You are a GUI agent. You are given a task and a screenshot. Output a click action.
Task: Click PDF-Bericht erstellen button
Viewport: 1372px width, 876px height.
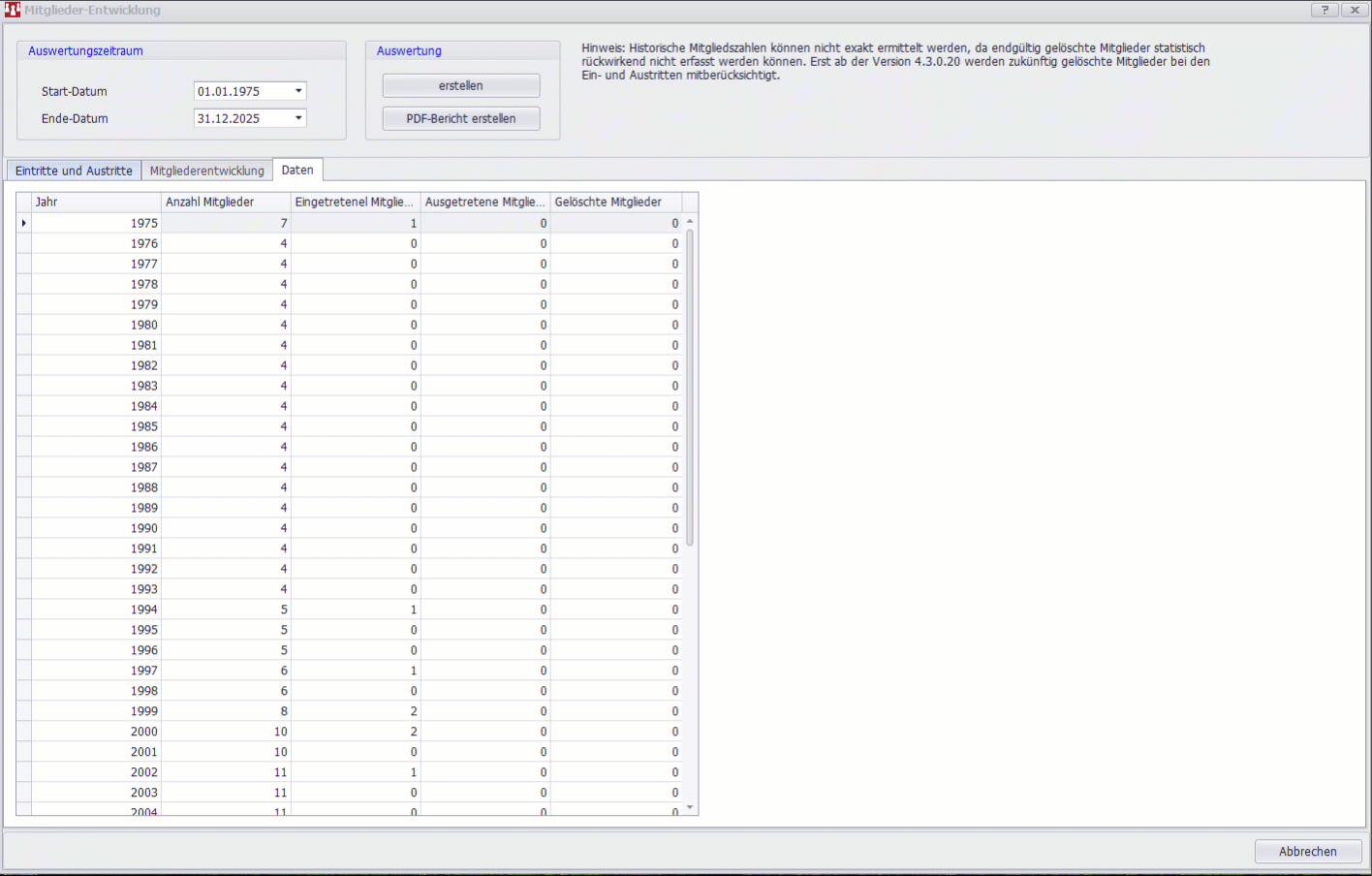pos(460,118)
